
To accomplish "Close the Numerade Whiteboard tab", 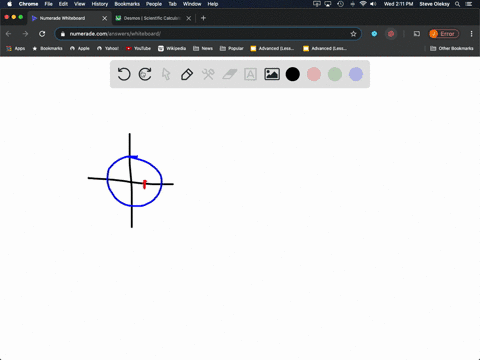I will (x=105, y=18).
